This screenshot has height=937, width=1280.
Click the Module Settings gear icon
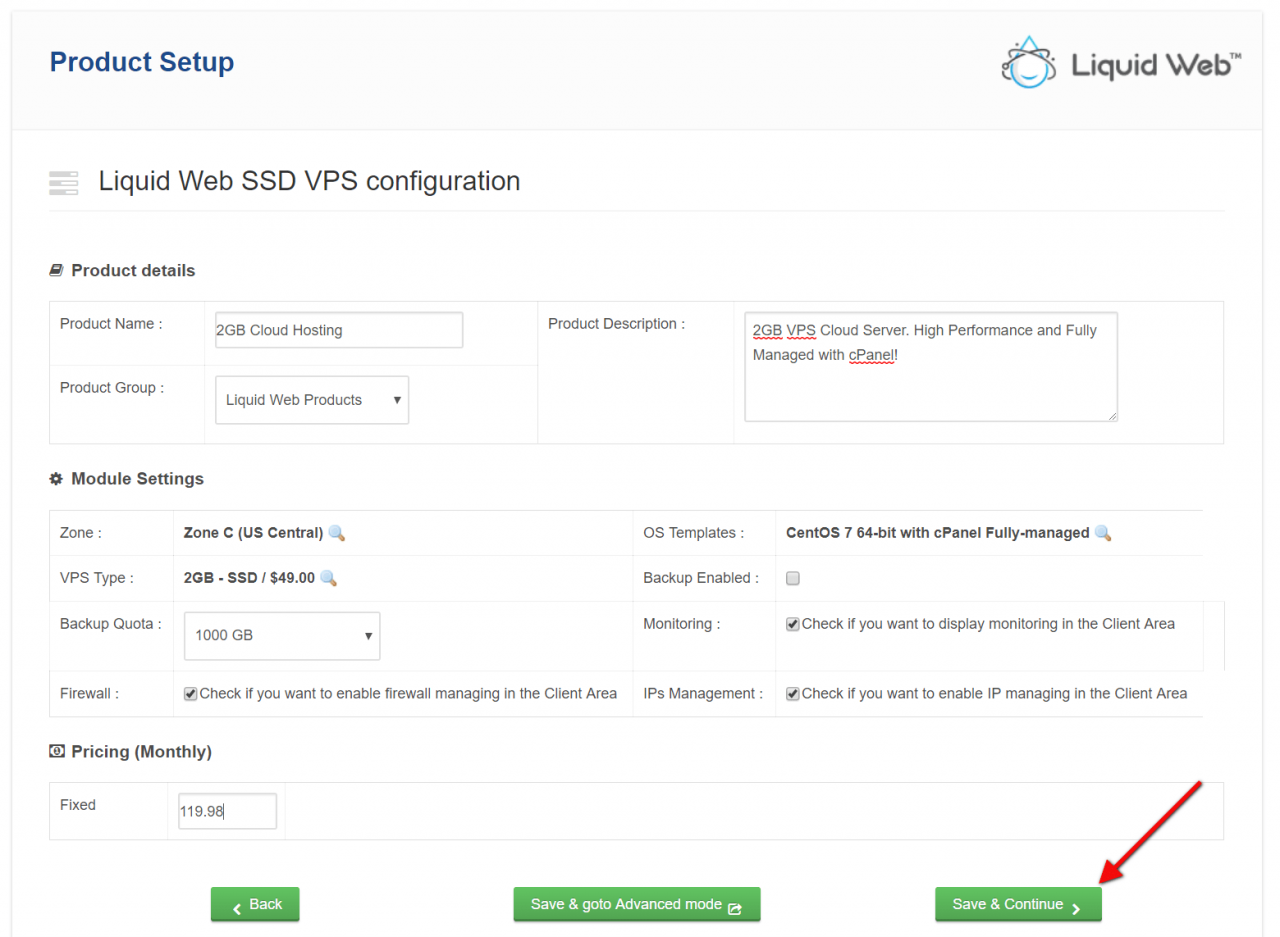56,479
